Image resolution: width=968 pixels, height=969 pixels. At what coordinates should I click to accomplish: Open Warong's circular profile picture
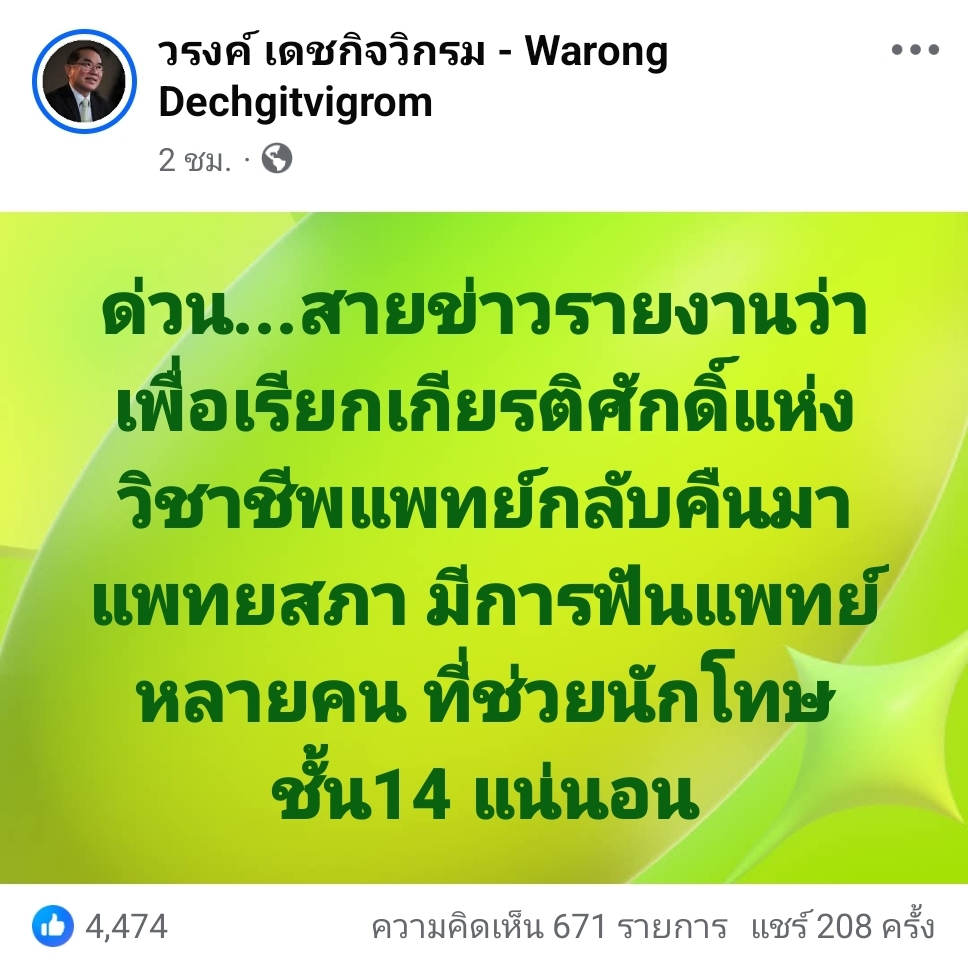click(x=84, y=81)
